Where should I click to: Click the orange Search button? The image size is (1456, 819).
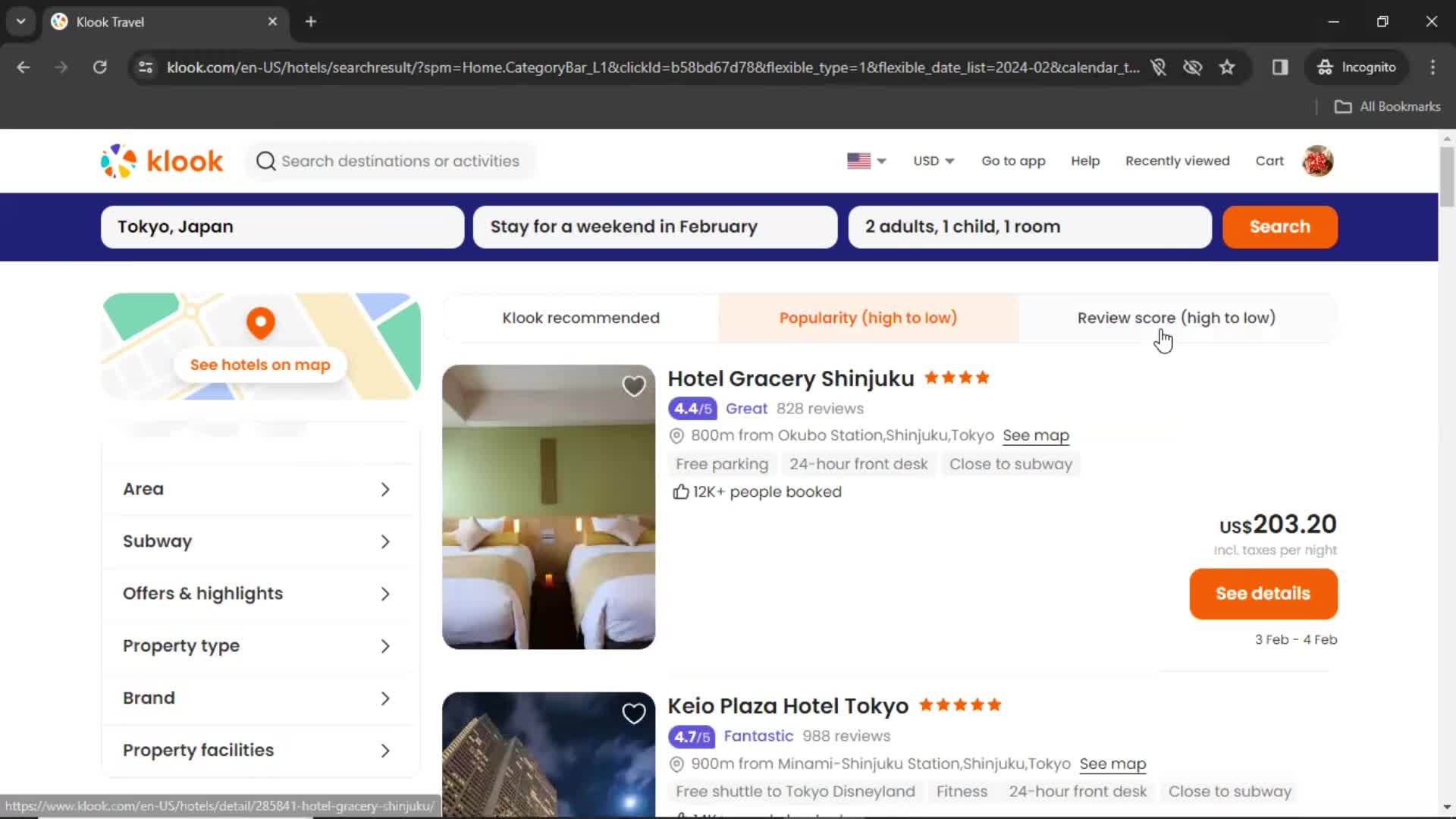[1279, 227]
